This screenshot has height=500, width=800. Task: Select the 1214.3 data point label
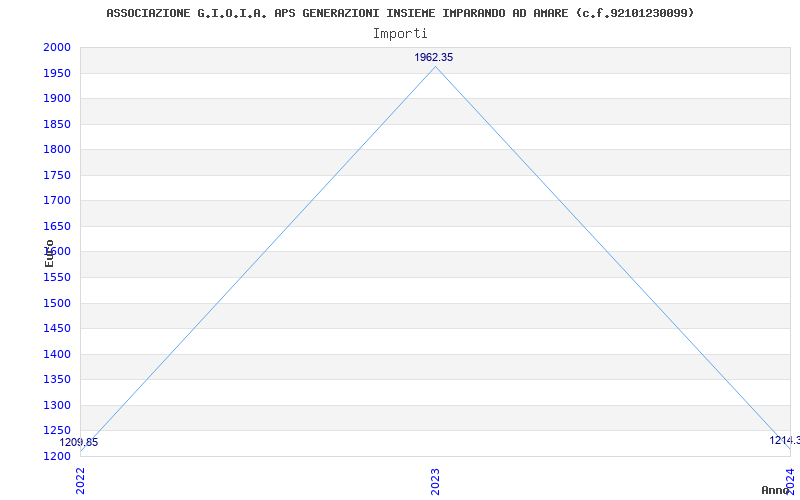pos(785,440)
